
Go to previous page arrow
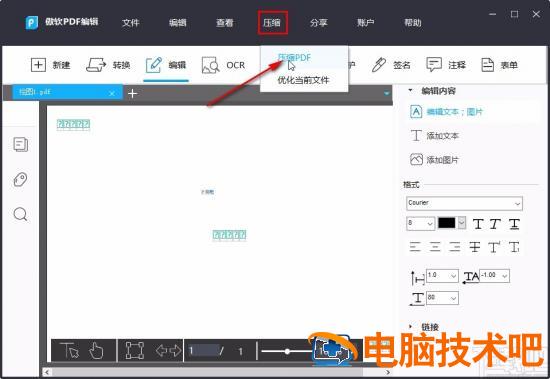click(x=161, y=350)
